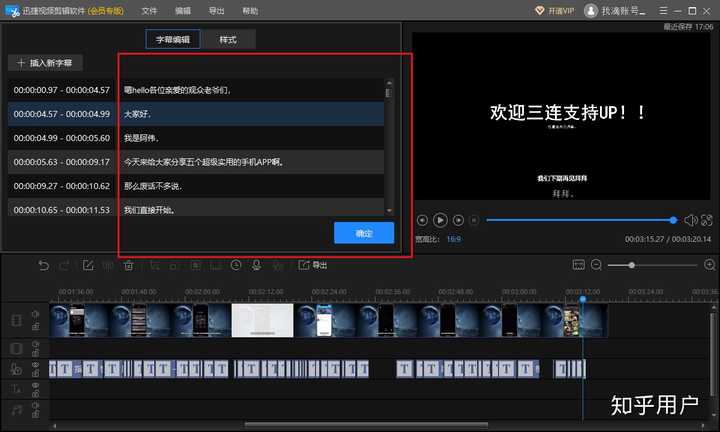Open the clock duration tool in toolbar
720x432 pixels.
click(x=236, y=265)
